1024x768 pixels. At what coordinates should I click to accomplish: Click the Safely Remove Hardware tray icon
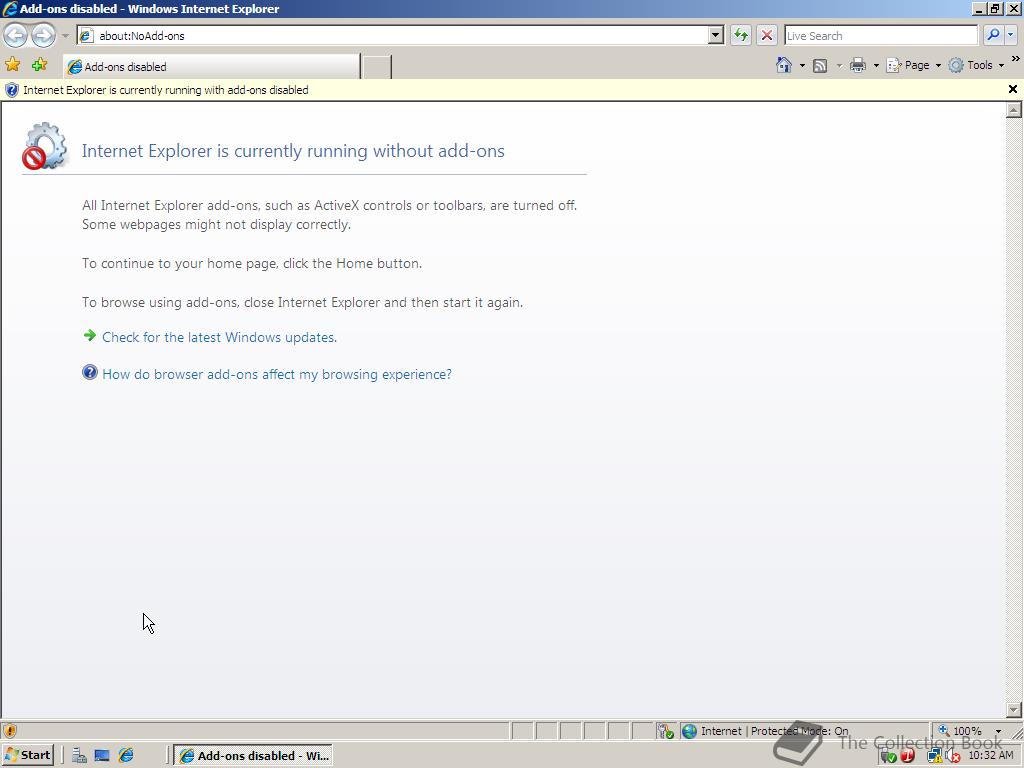pos(888,756)
